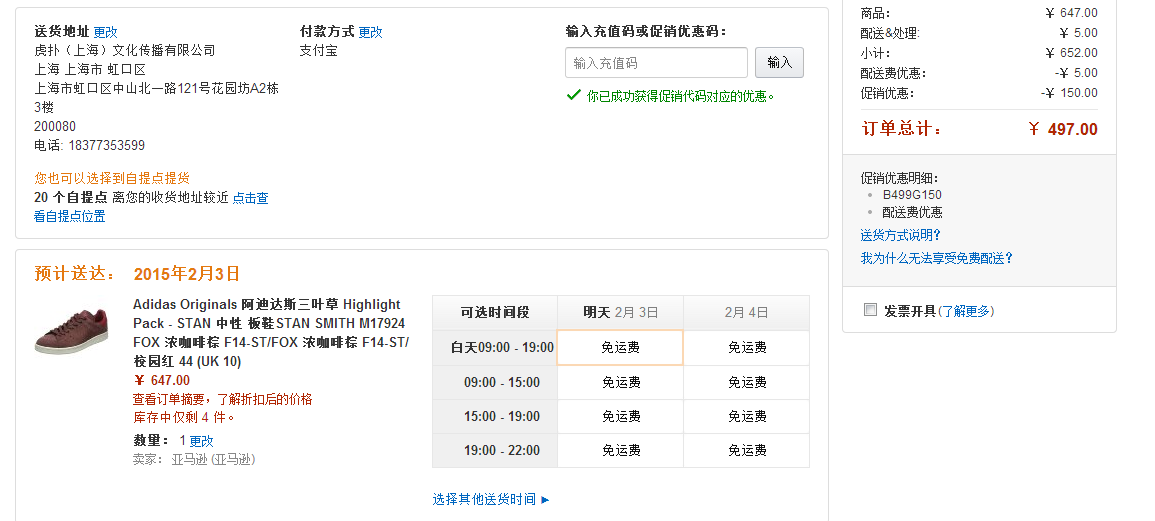Click 你已成功获得促销代码对应的优惠 message

pyautogui.click(x=681, y=96)
